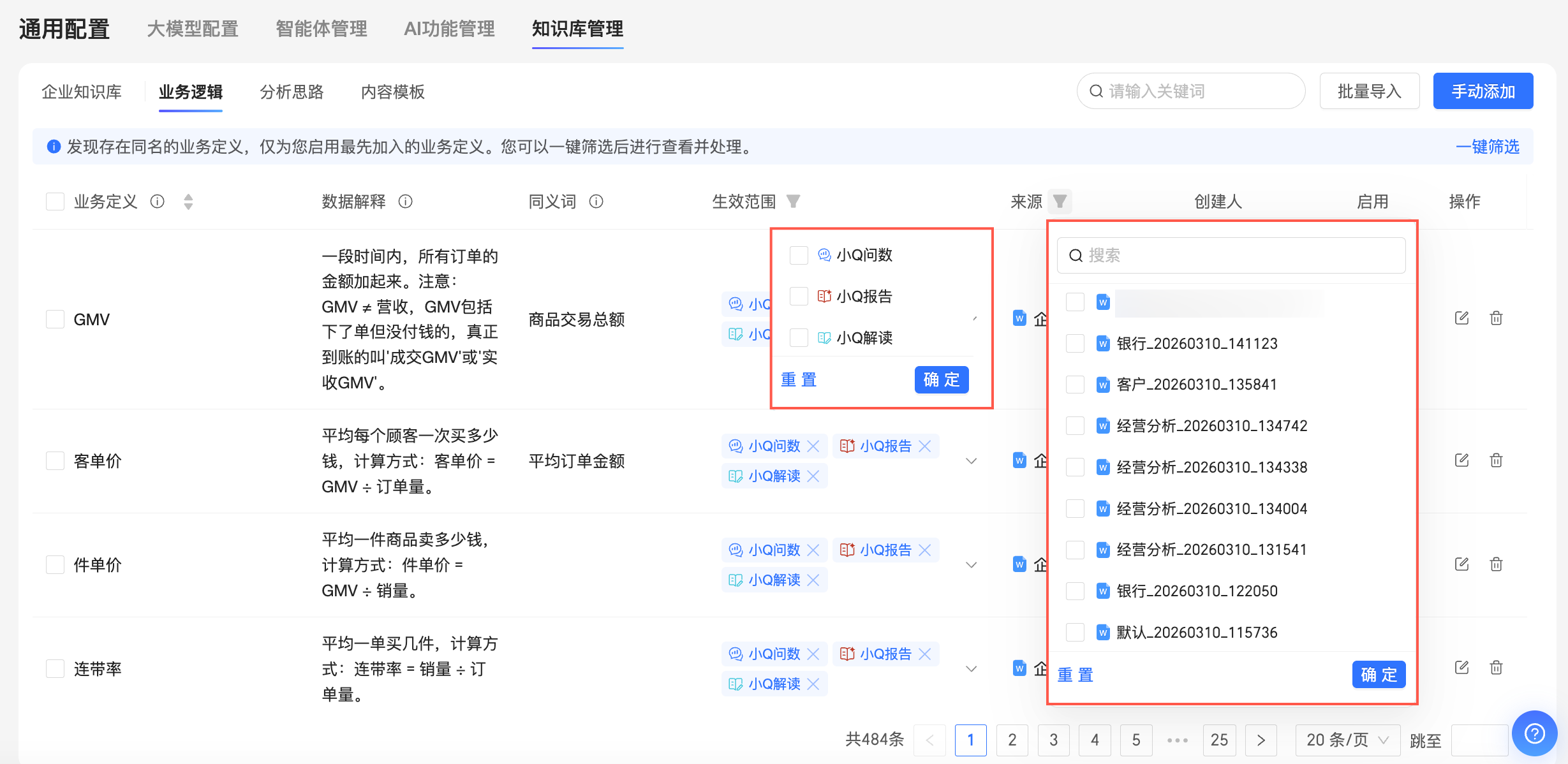
Task: Sort by 业务定义 using sort arrows
Action: 188,202
